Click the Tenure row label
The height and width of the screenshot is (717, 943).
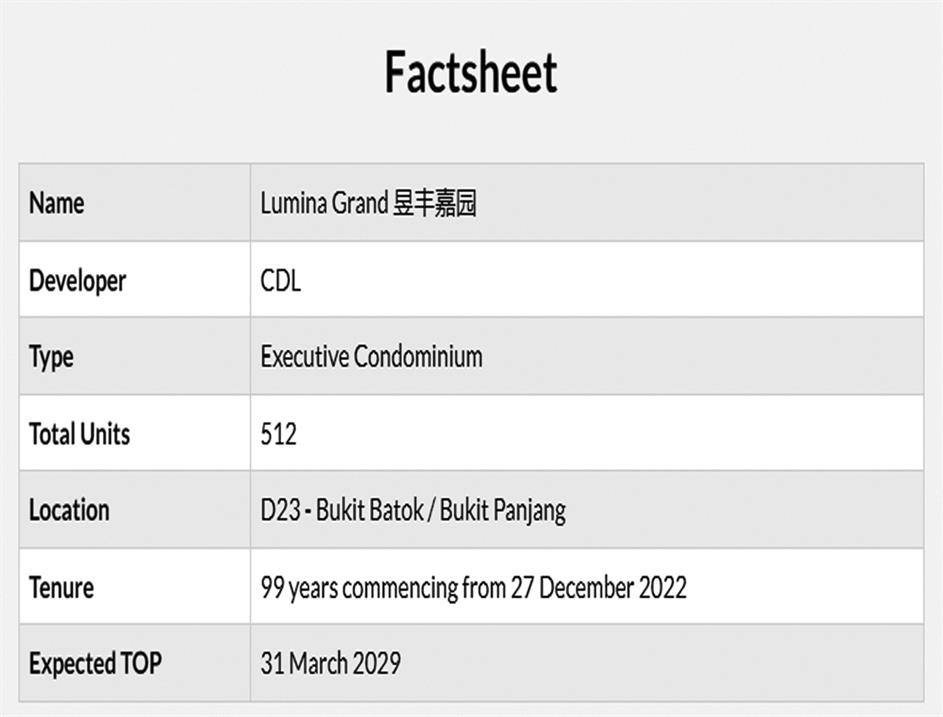point(61,587)
